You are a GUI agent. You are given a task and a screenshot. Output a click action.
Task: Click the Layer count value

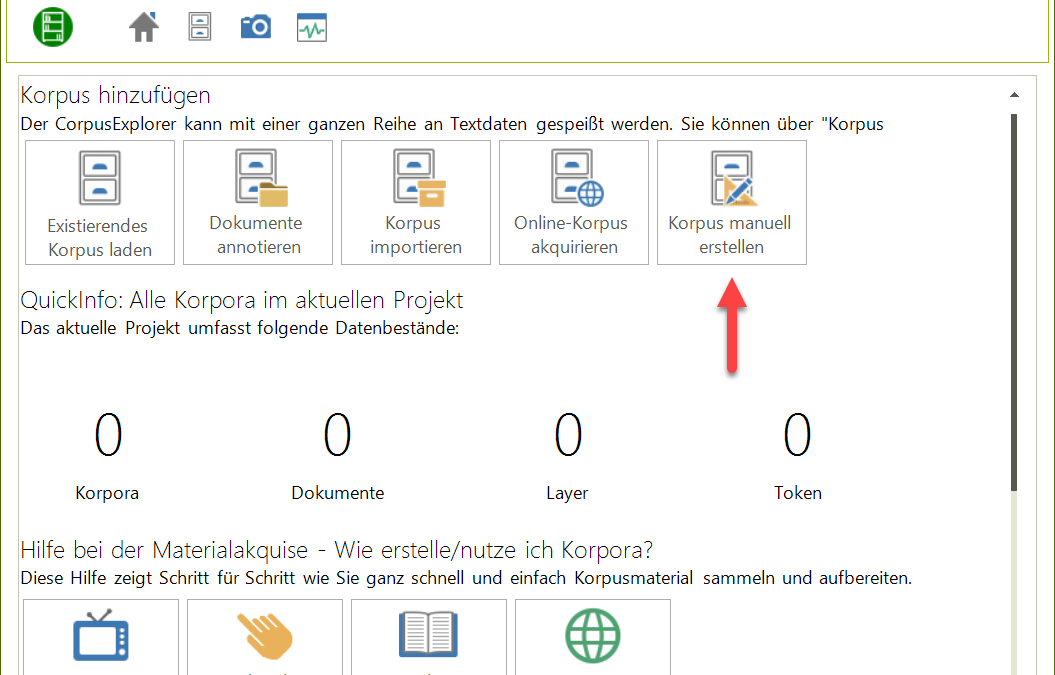pos(568,435)
